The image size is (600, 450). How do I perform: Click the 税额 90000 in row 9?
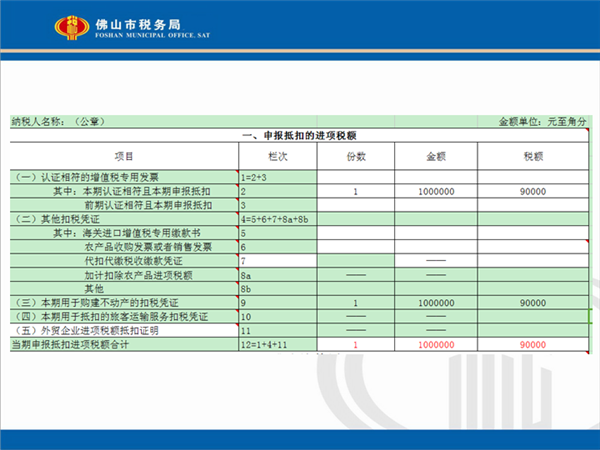[x=533, y=303]
